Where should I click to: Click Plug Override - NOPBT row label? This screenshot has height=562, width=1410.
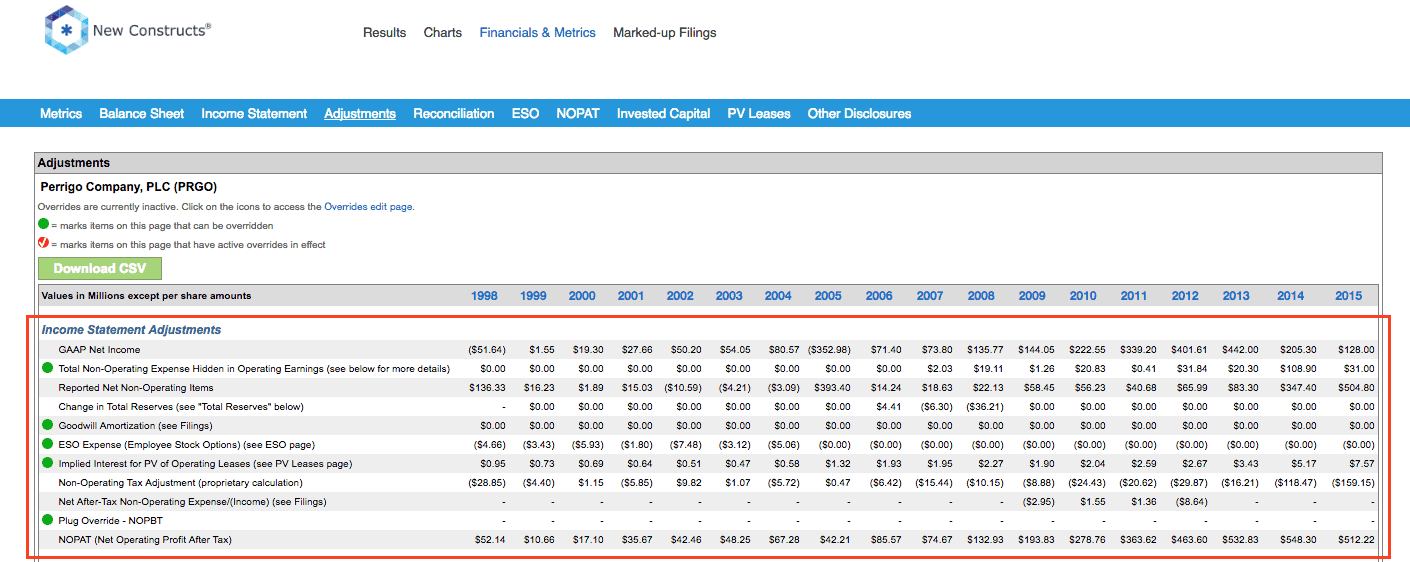pyautogui.click(x=112, y=521)
